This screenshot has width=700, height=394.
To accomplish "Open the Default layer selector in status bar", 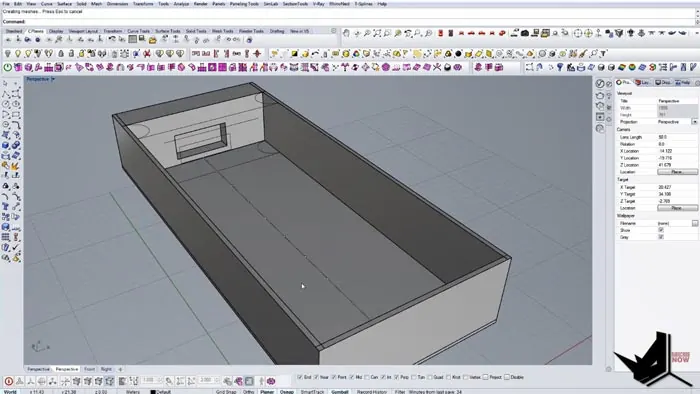I will click(163, 392).
